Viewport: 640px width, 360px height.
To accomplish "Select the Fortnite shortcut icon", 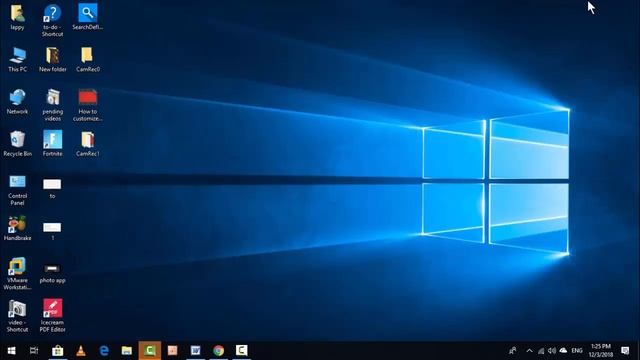I will coord(53,144).
